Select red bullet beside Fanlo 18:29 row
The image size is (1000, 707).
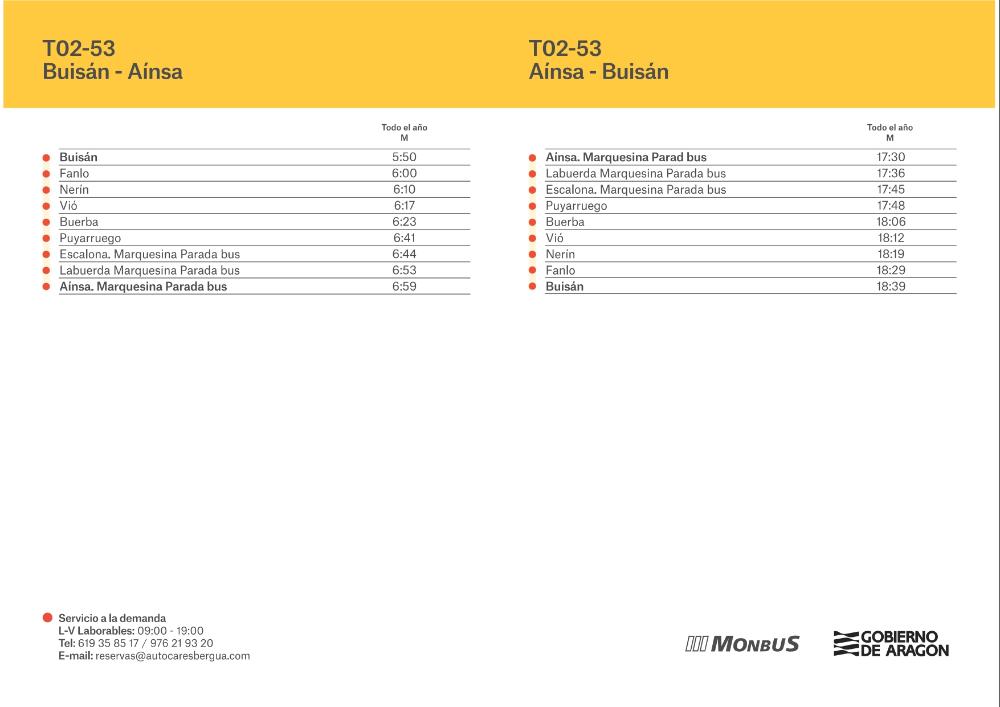click(532, 271)
